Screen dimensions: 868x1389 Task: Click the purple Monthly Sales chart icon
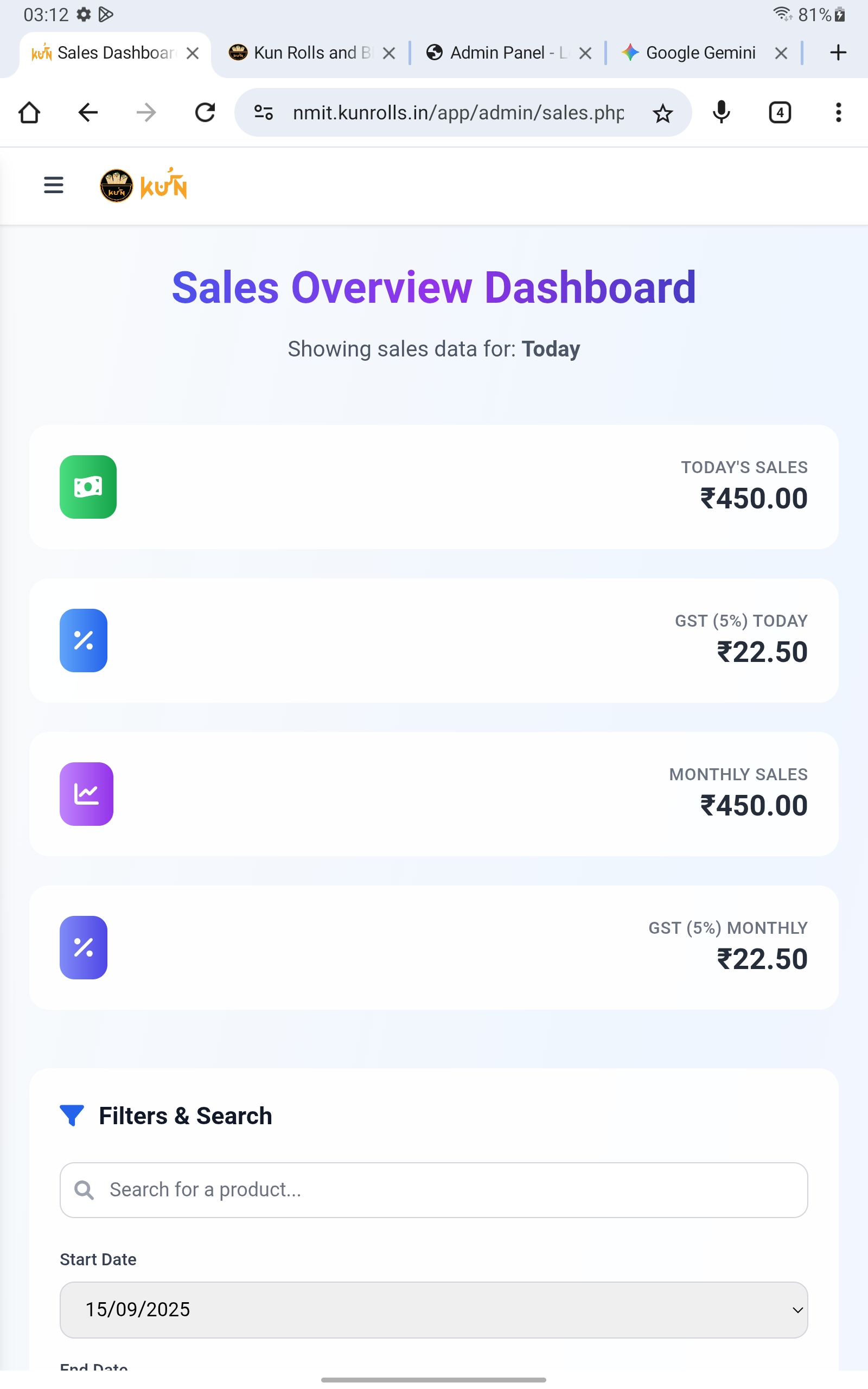pyautogui.click(x=86, y=794)
